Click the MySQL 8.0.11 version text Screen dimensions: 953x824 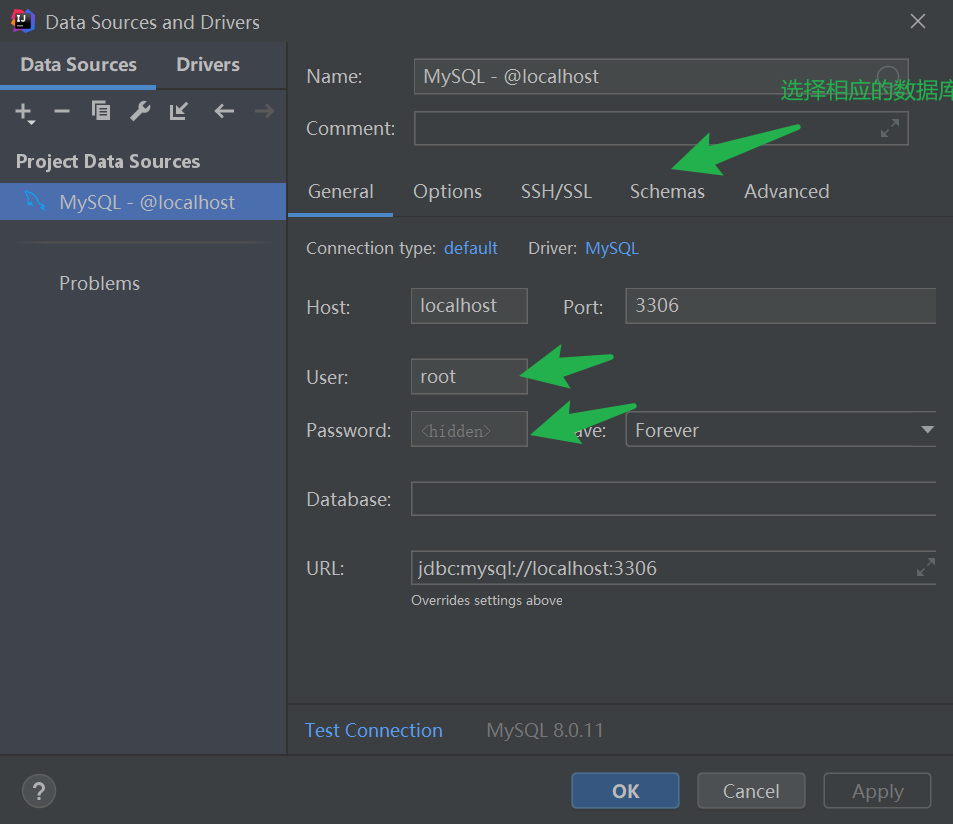[545, 730]
